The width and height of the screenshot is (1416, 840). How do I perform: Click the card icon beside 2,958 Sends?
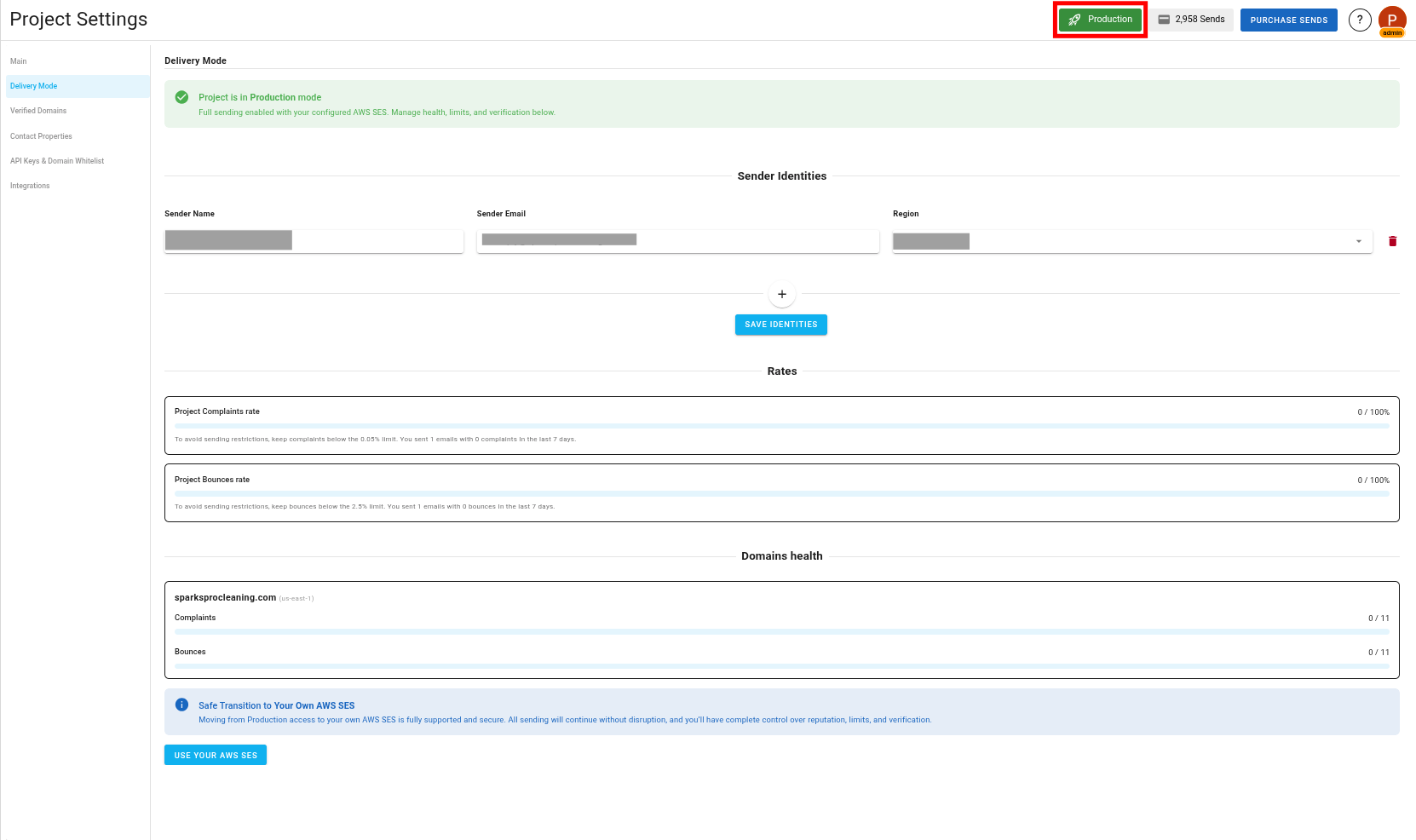pos(1162,19)
